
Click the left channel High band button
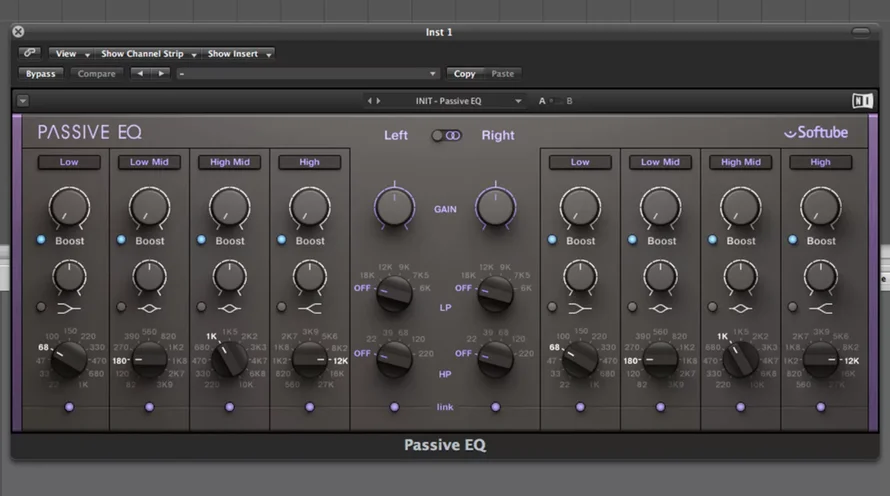[x=310, y=162]
